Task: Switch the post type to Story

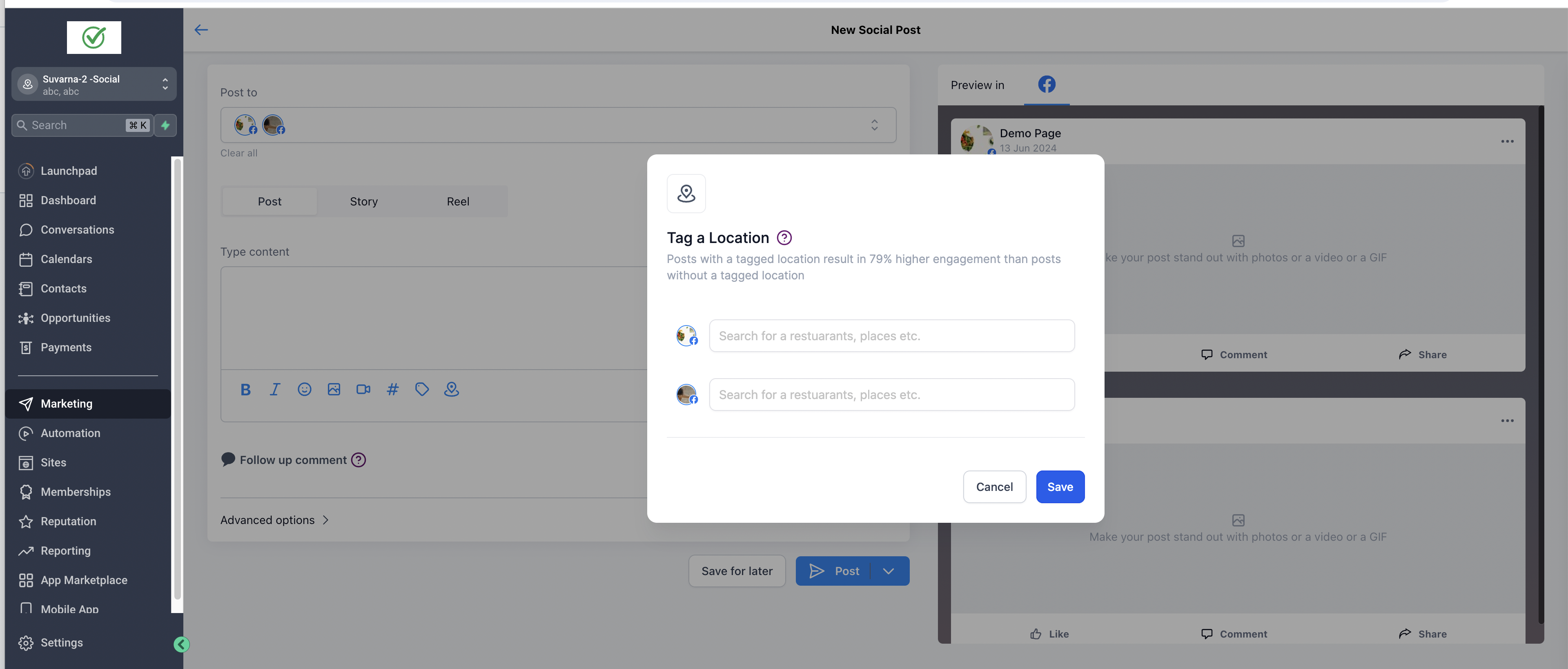Action: [363, 201]
